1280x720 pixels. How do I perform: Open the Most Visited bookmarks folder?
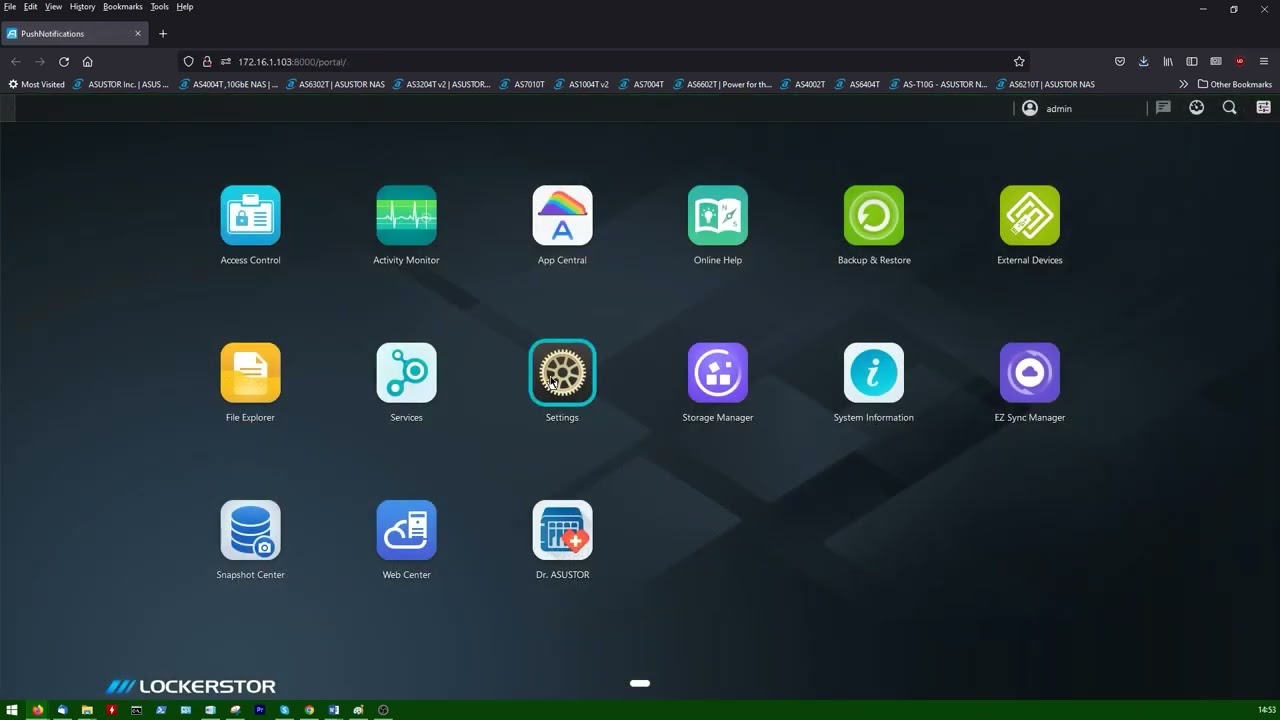[x=36, y=84]
